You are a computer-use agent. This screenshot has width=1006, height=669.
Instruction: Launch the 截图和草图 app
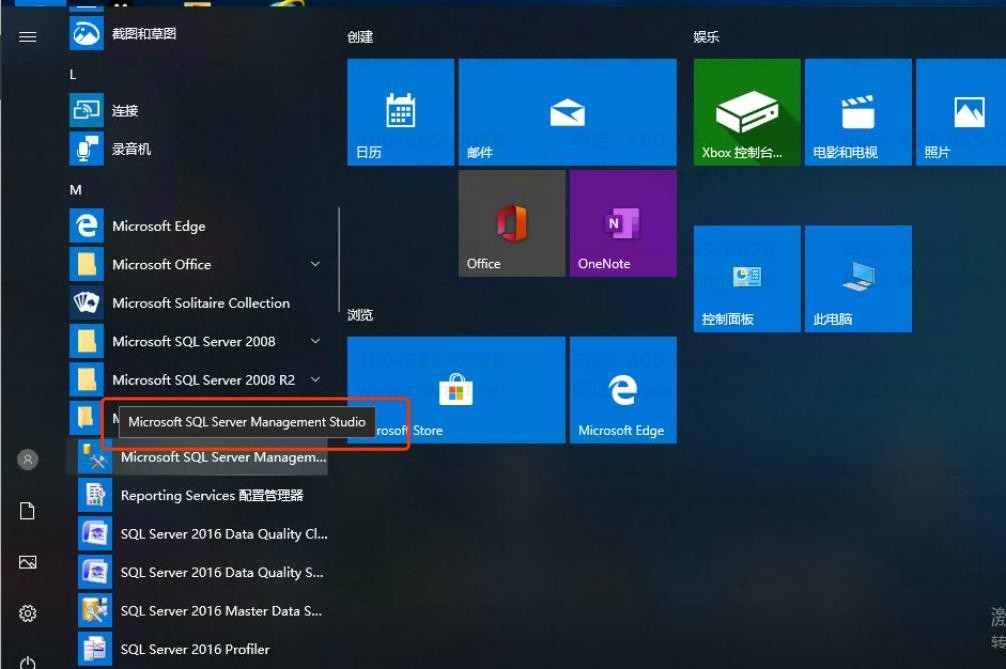click(x=196, y=33)
